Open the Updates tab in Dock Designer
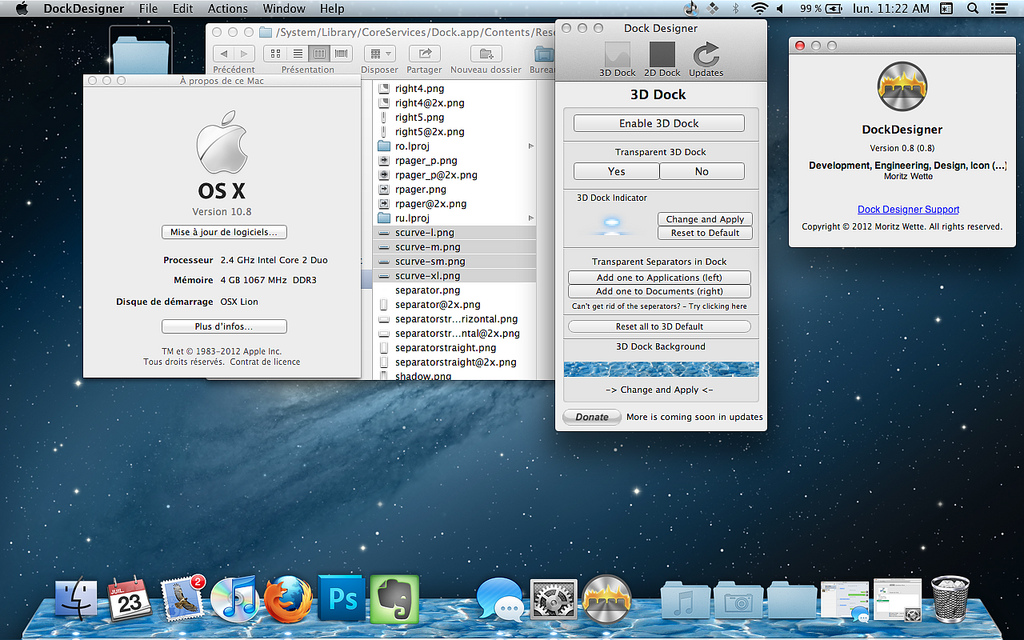This screenshot has width=1024, height=640. tap(706, 59)
